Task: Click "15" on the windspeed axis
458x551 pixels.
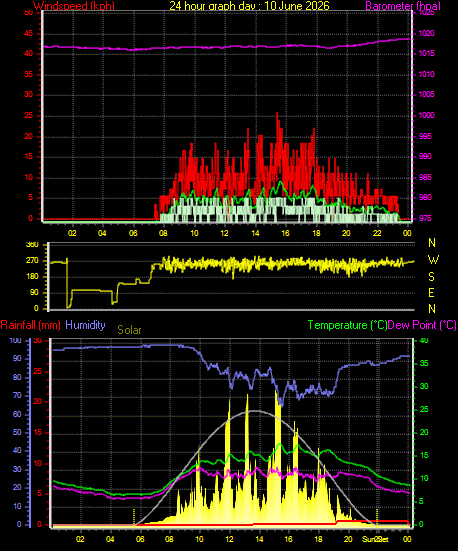Action: [x=28, y=157]
